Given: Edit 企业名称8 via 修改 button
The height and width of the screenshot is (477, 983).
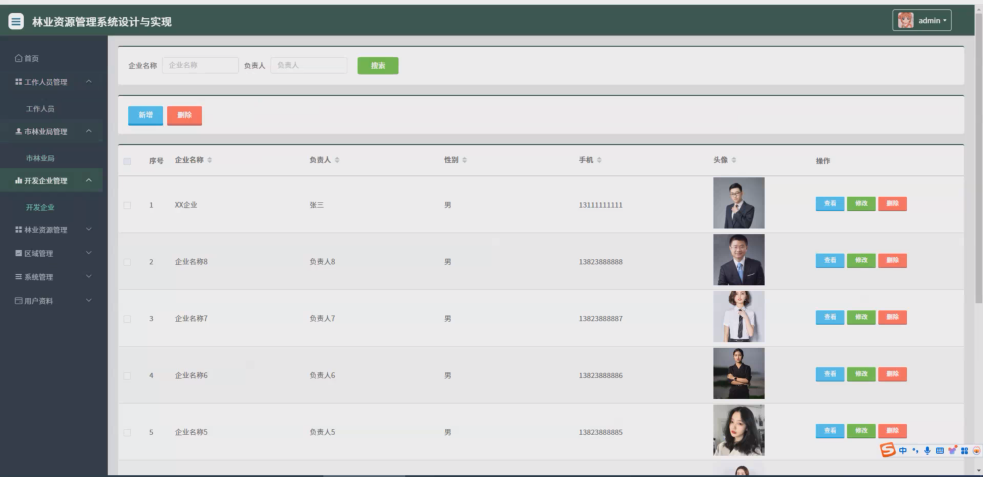Looking at the screenshot, I should point(861,261).
